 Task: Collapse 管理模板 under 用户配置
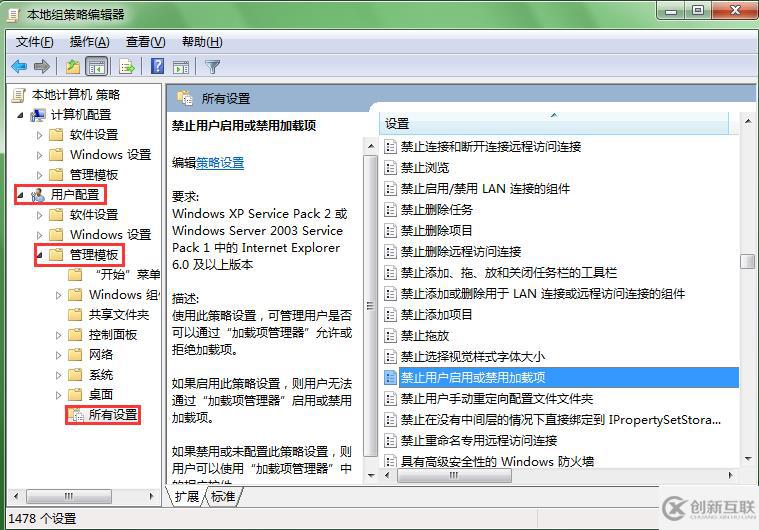pos(40,255)
